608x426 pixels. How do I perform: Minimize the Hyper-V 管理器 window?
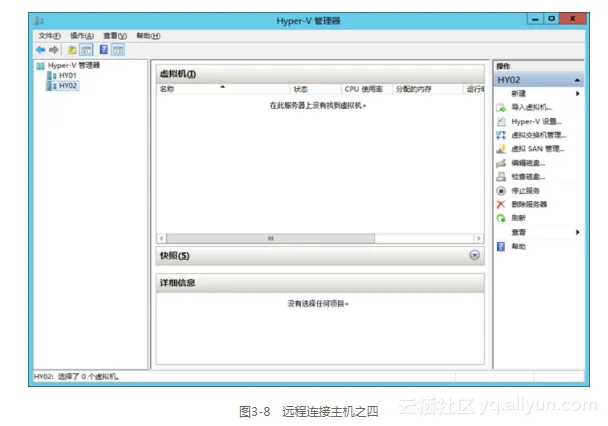point(535,19)
